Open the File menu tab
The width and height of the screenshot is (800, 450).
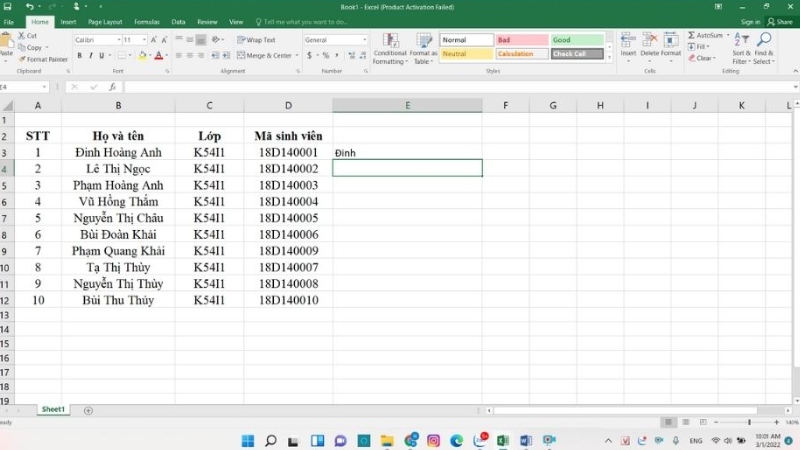(x=9, y=22)
